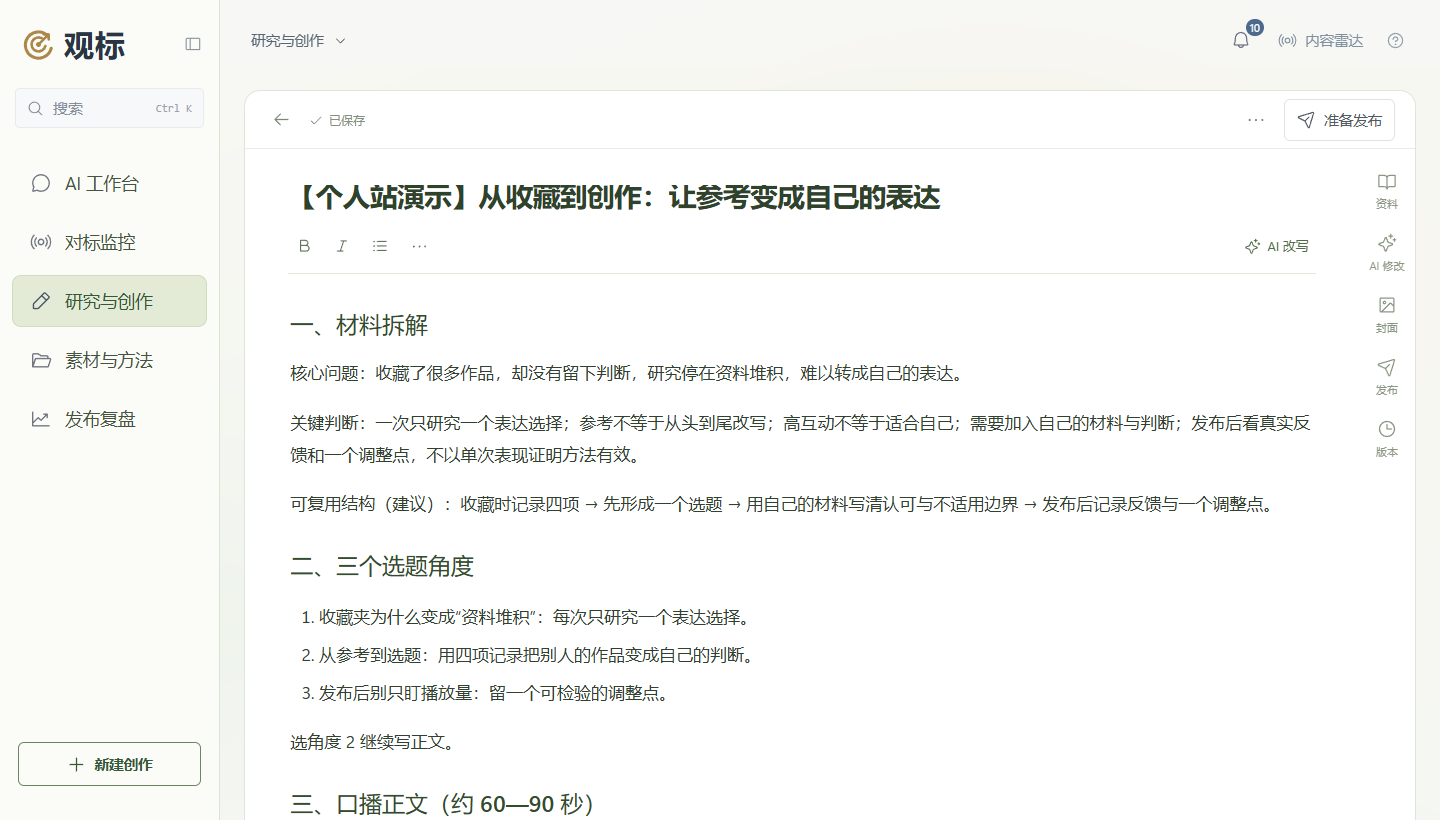Viewport: 1440px width, 820px height.
Task: Open the help question mark icon
Action: [1396, 41]
